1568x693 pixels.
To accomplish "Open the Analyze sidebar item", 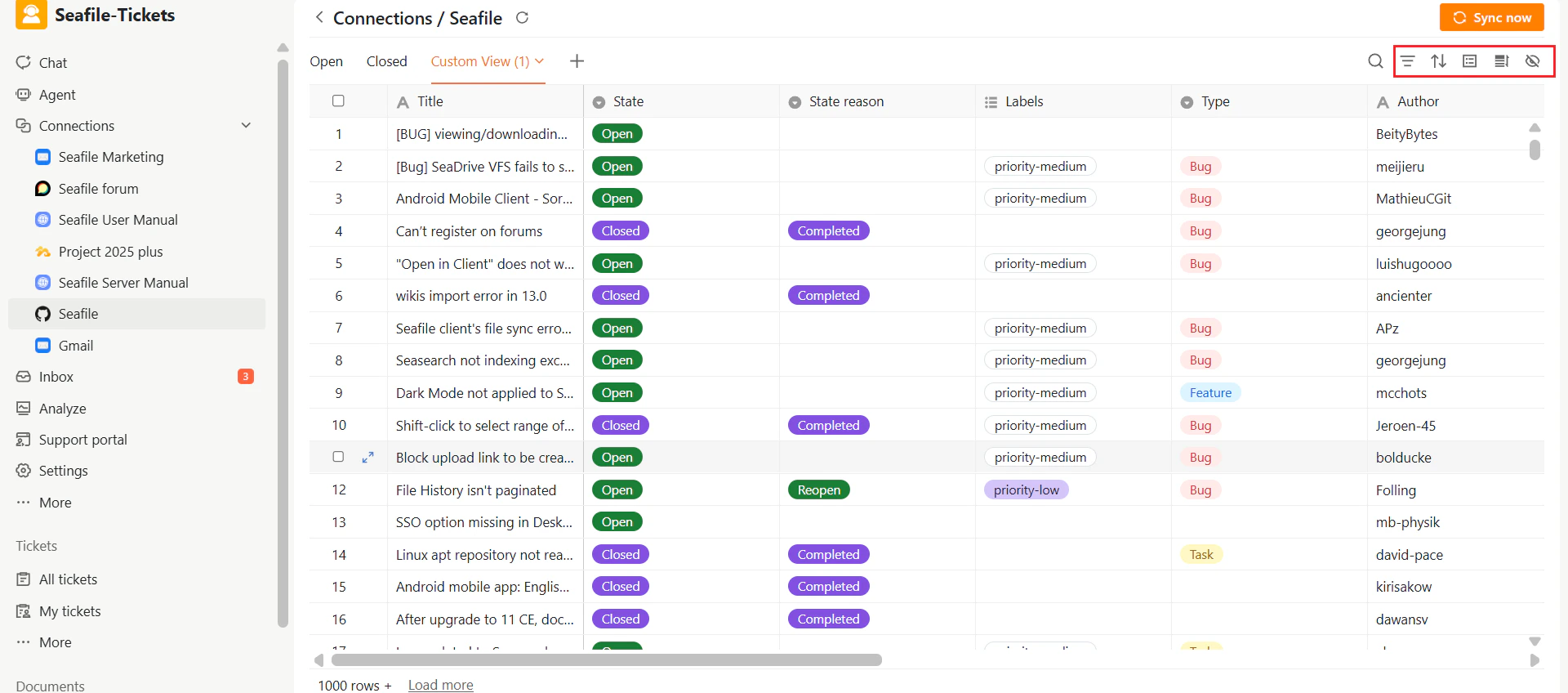I will 62,409.
